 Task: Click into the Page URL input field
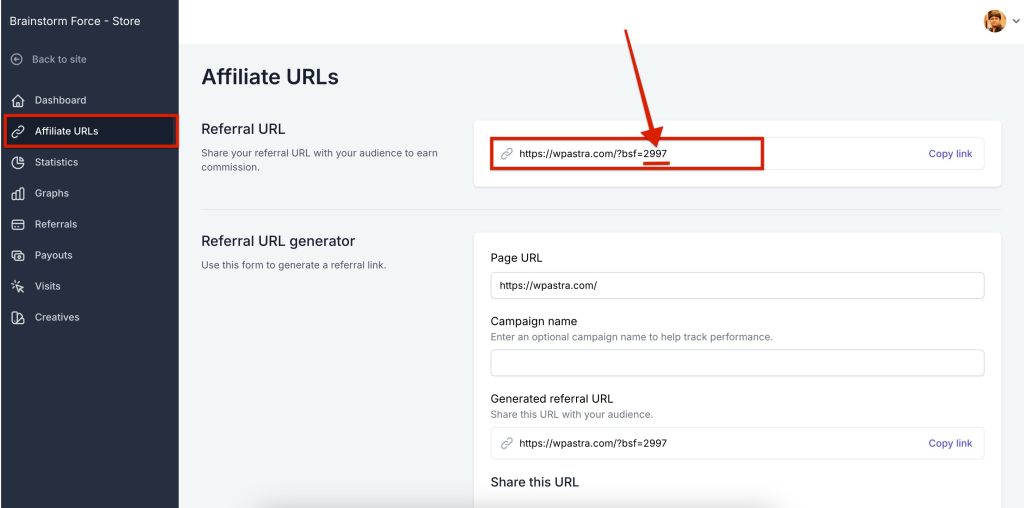point(737,285)
